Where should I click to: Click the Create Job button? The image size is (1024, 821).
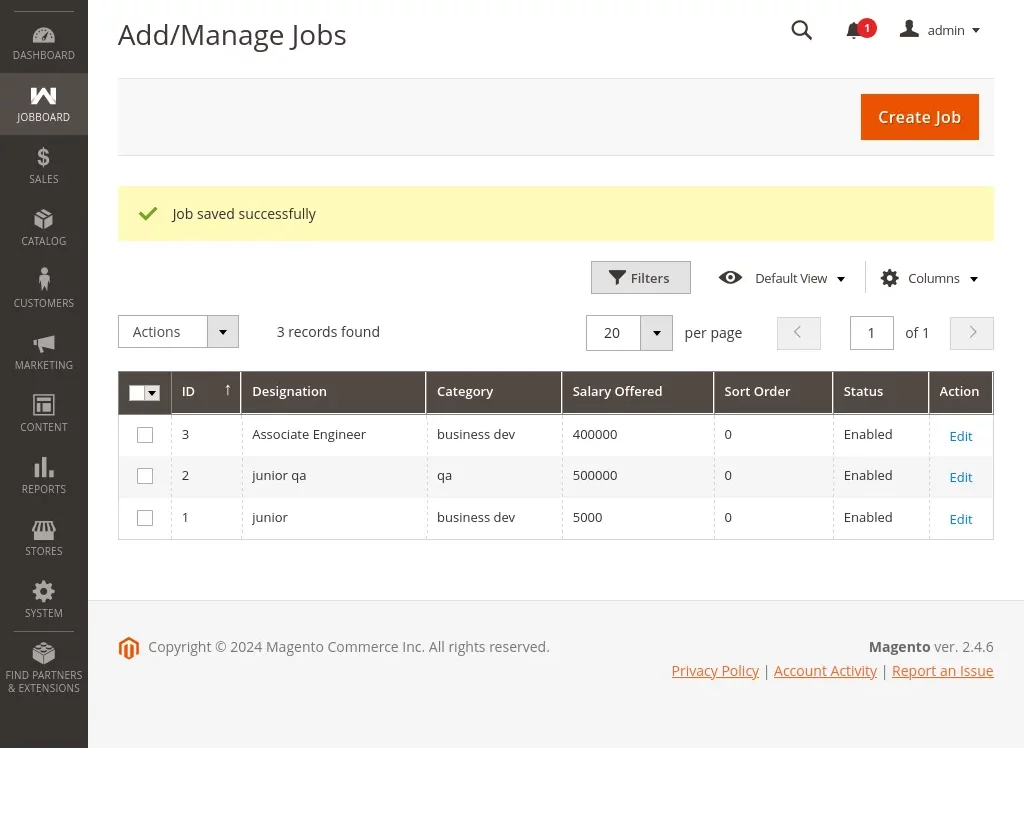tap(919, 117)
